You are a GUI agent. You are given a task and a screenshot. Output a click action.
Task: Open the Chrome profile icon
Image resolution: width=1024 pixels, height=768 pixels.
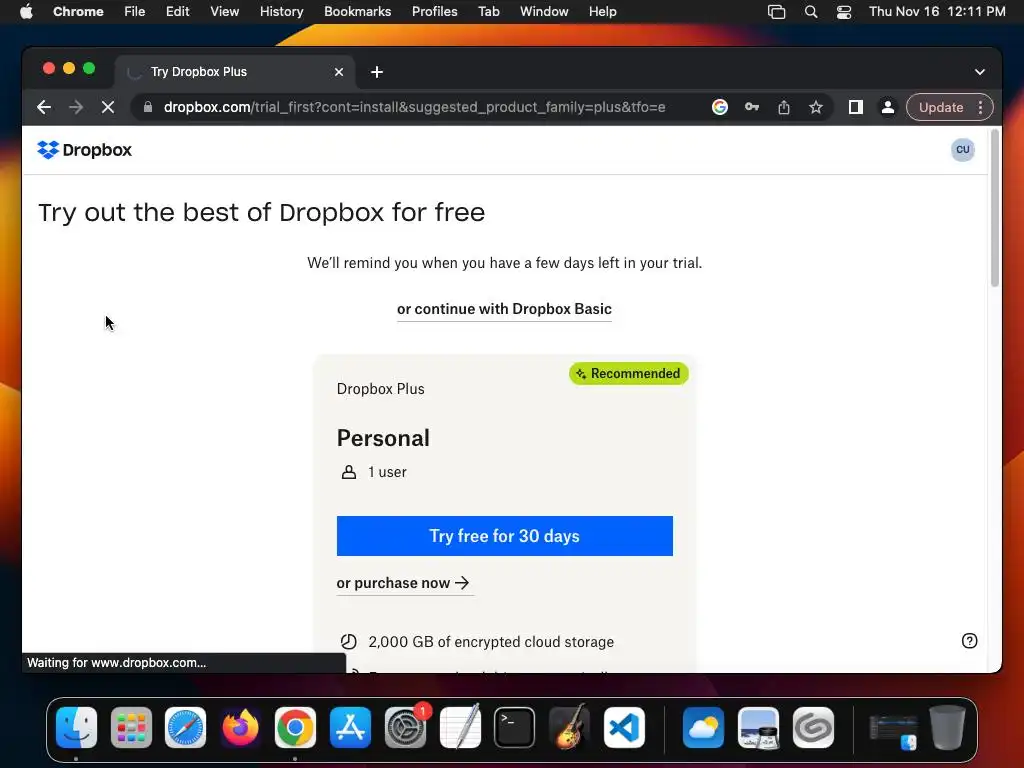click(888, 107)
